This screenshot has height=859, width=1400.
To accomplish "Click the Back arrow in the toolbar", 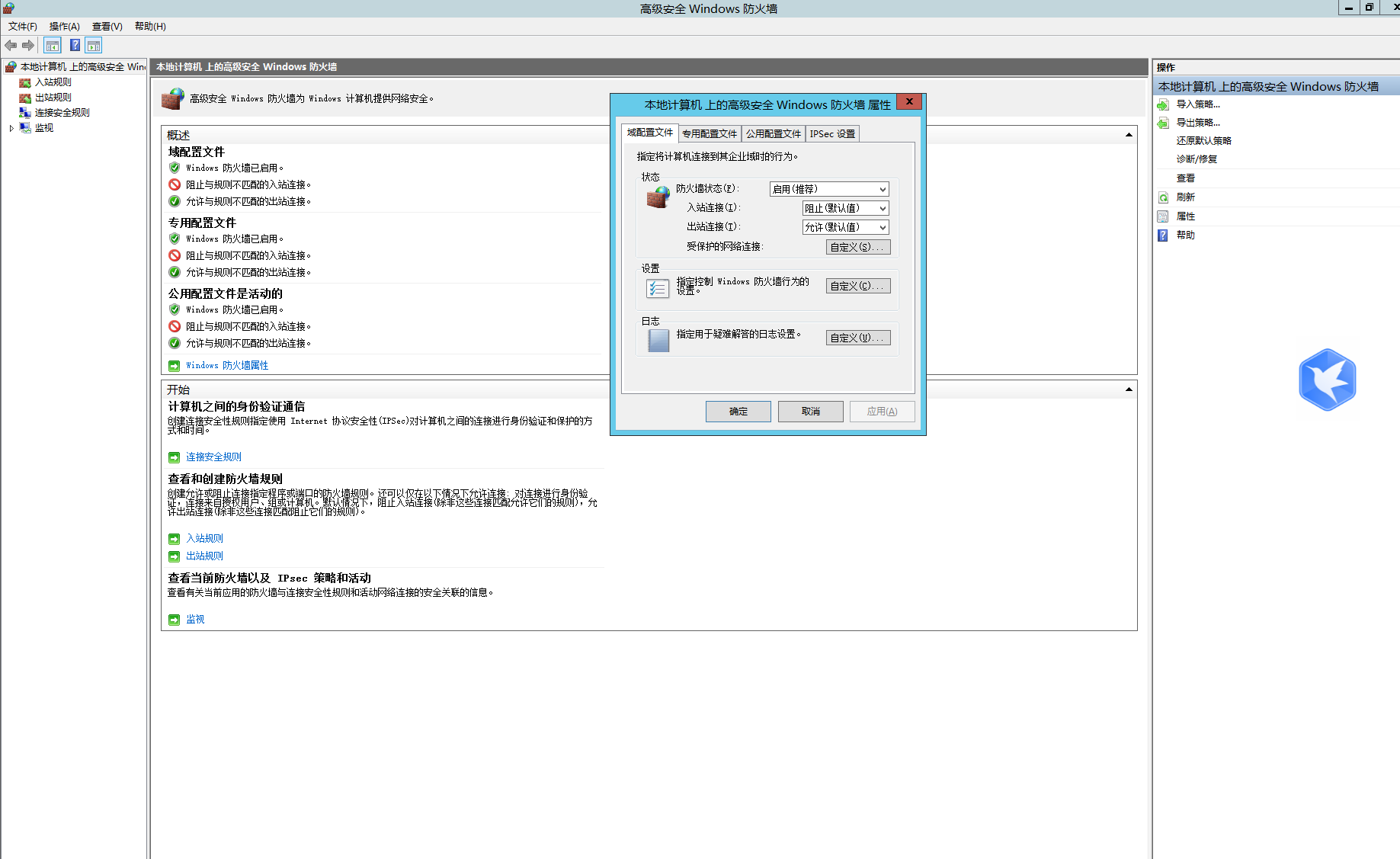I will tap(11, 46).
